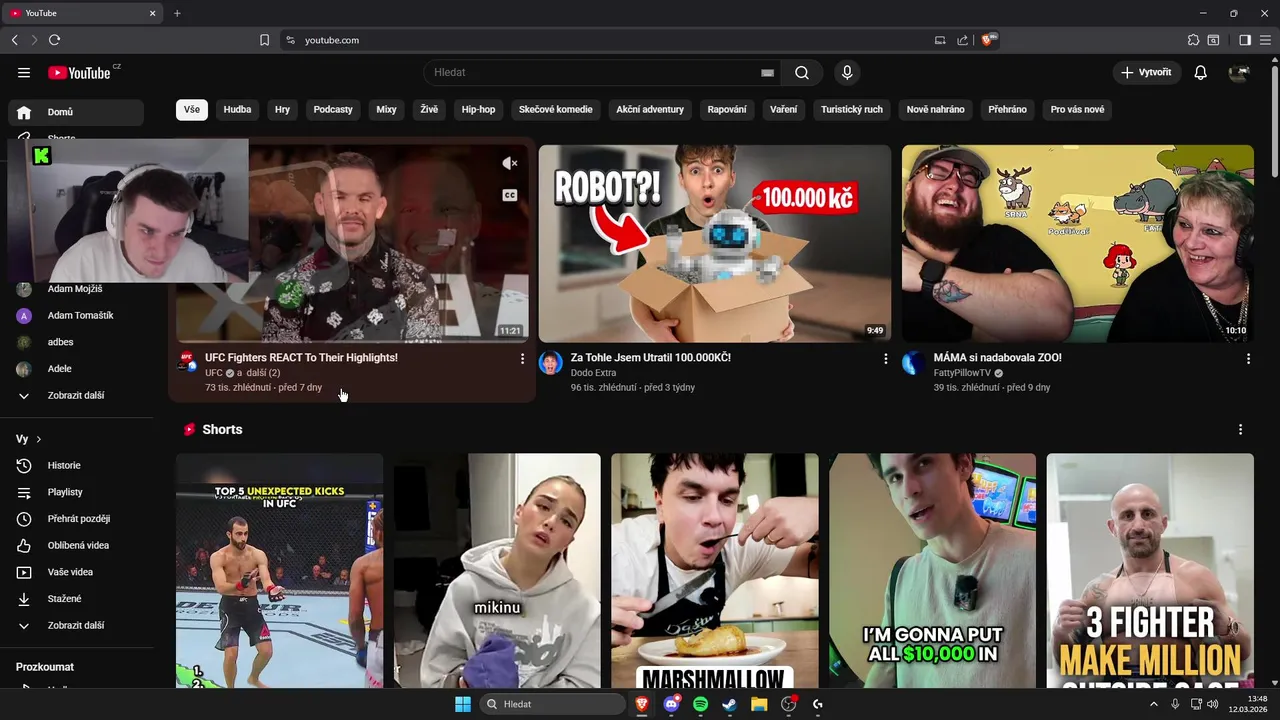Screen dimensions: 1280x720
Task: Play the MÁMA si nadabovala ZOO thumbnail
Action: click(1078, 243)
